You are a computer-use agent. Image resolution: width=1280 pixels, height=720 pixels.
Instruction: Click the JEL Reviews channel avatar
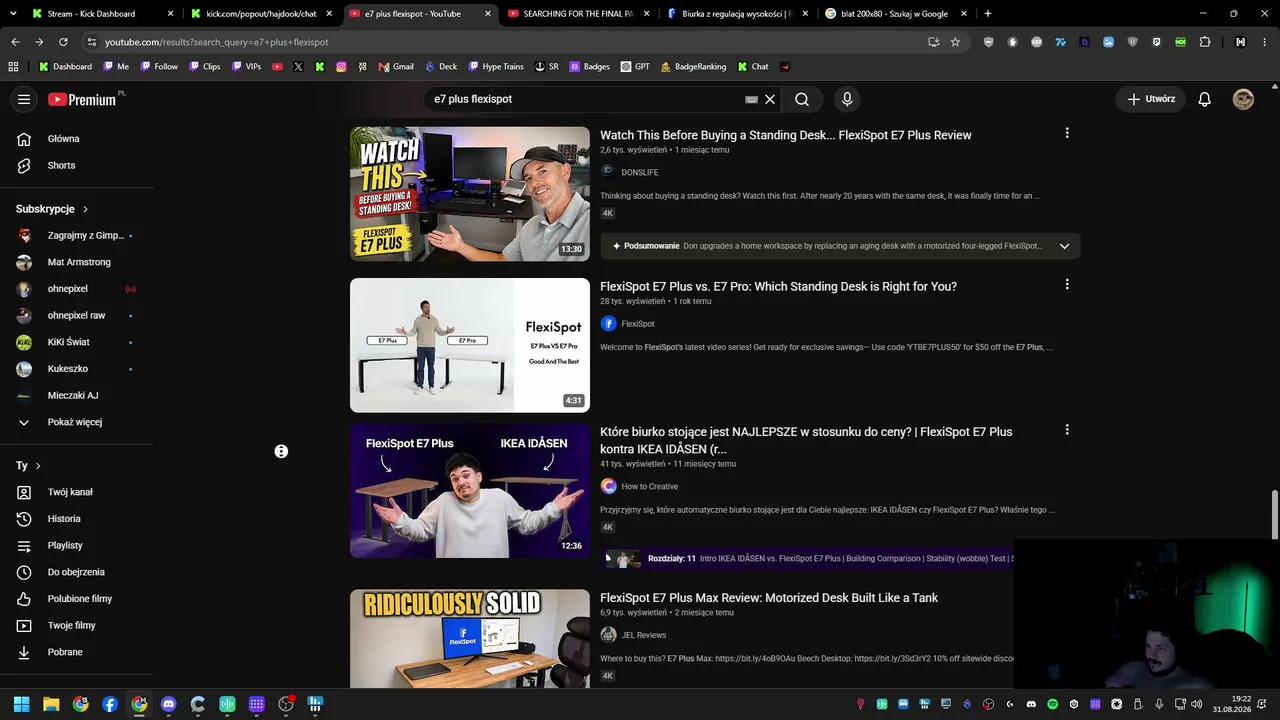608,635
